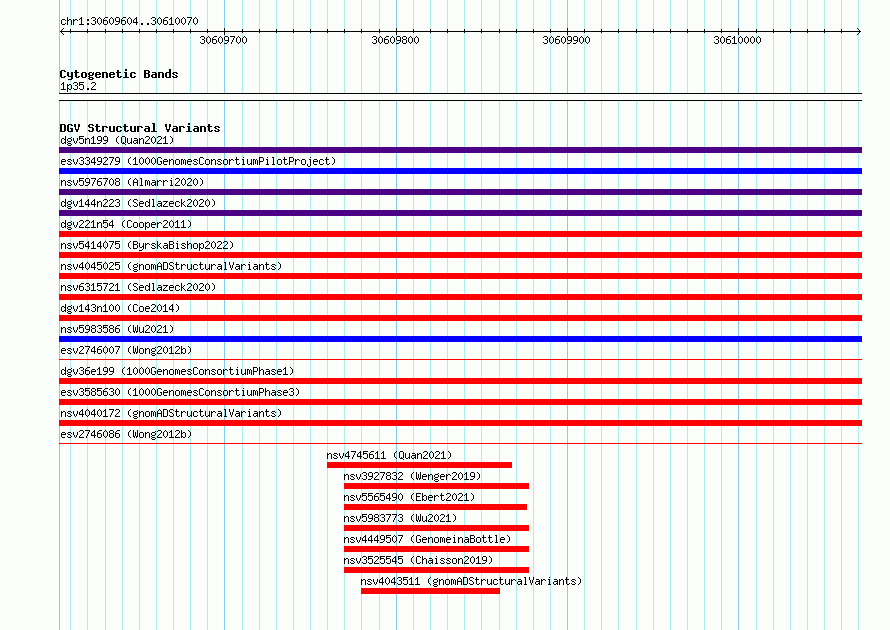Screen dimensions: 890x630
Task: Click nsv4043511 gnomAD short variant label
Action: point(471,581)
